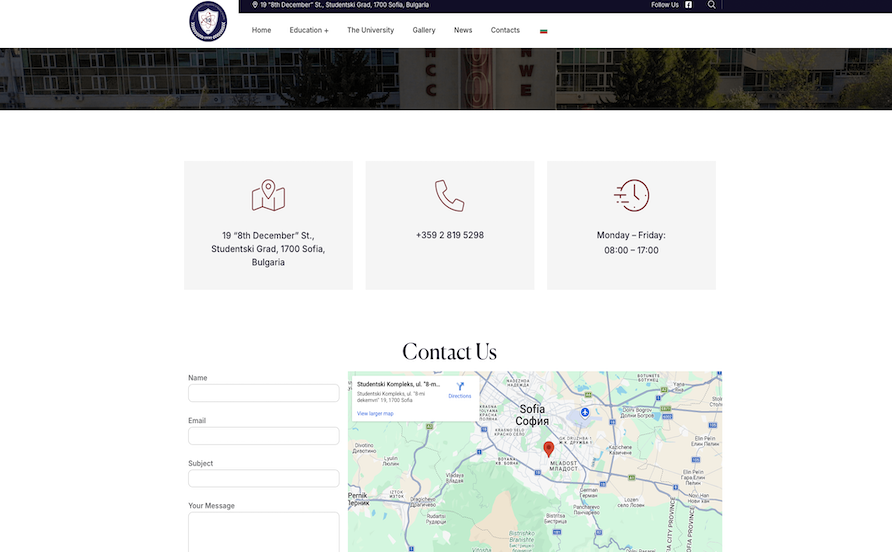Open the Facebook page icon

(x=688, y=5)
